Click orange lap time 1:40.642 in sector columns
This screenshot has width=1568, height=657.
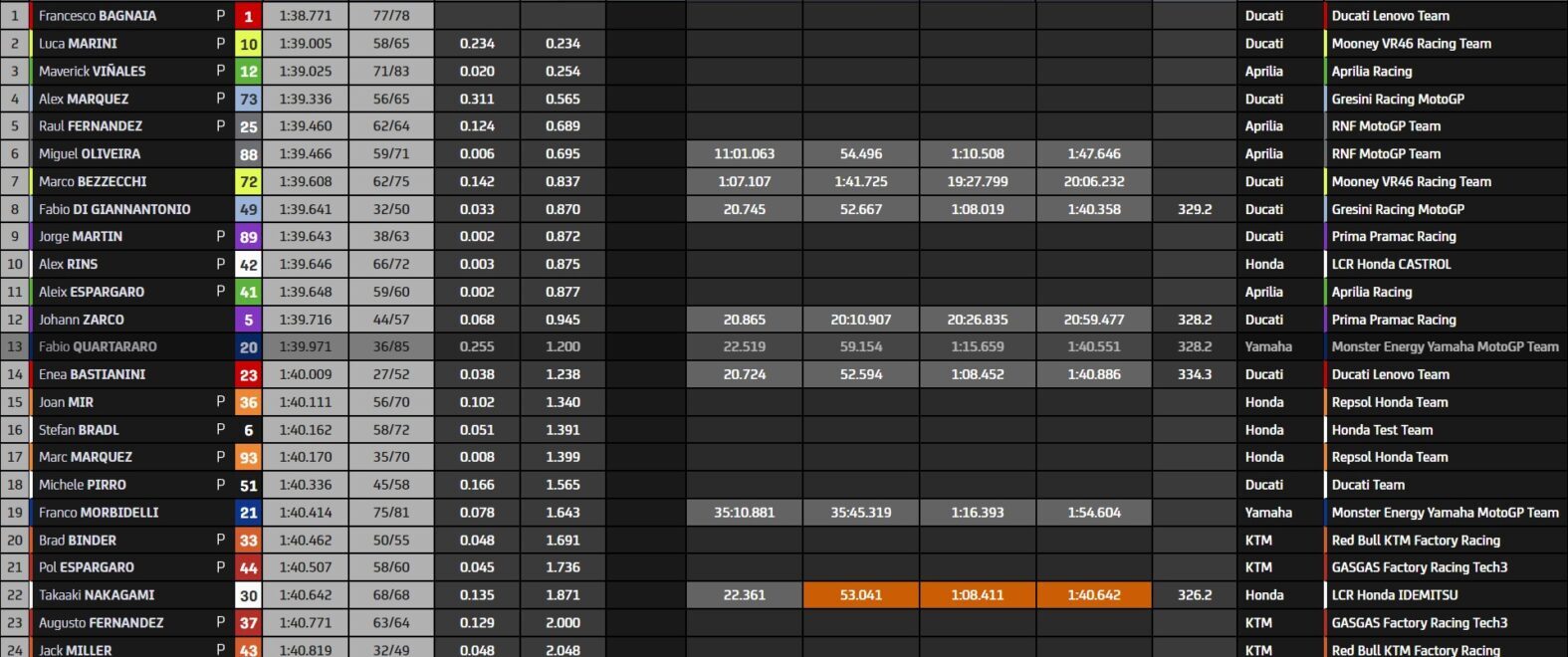click(1094, 596)
